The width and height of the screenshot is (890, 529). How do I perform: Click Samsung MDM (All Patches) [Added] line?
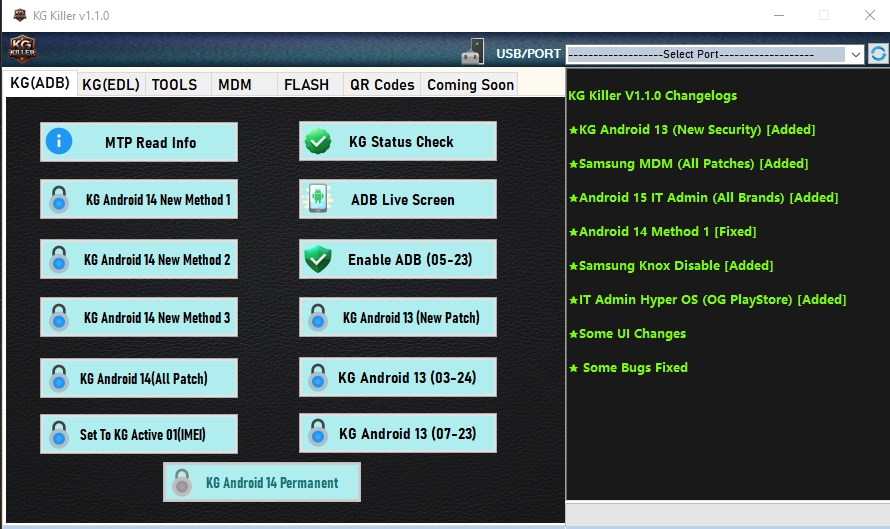[689, 163]
